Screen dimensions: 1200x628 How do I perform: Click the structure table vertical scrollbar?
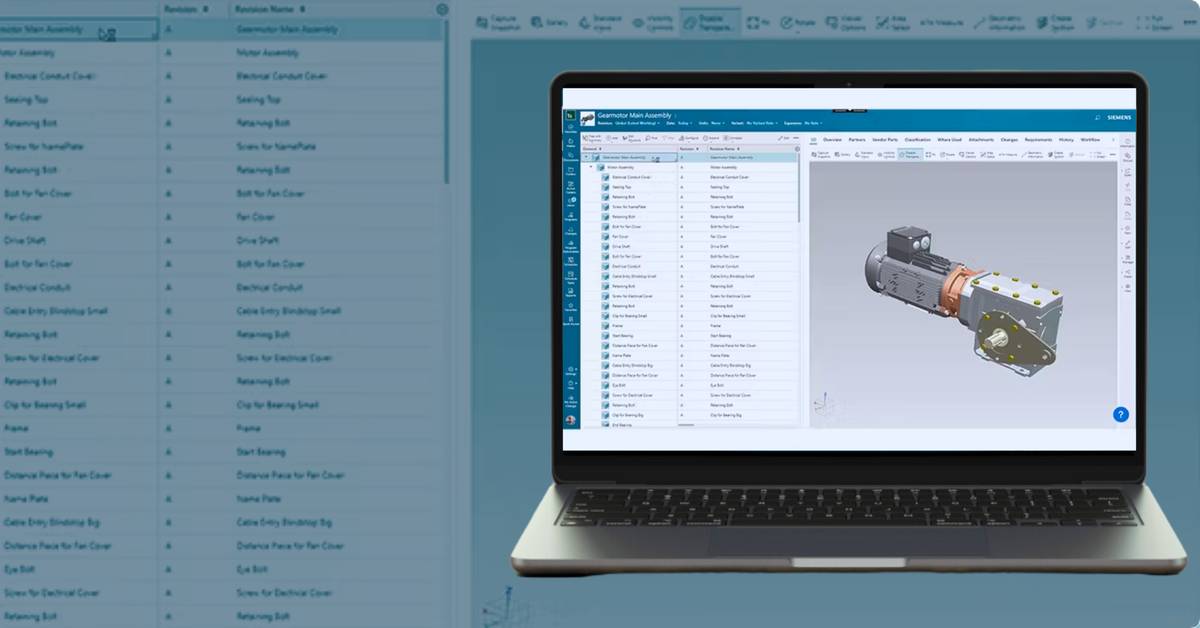799,190
